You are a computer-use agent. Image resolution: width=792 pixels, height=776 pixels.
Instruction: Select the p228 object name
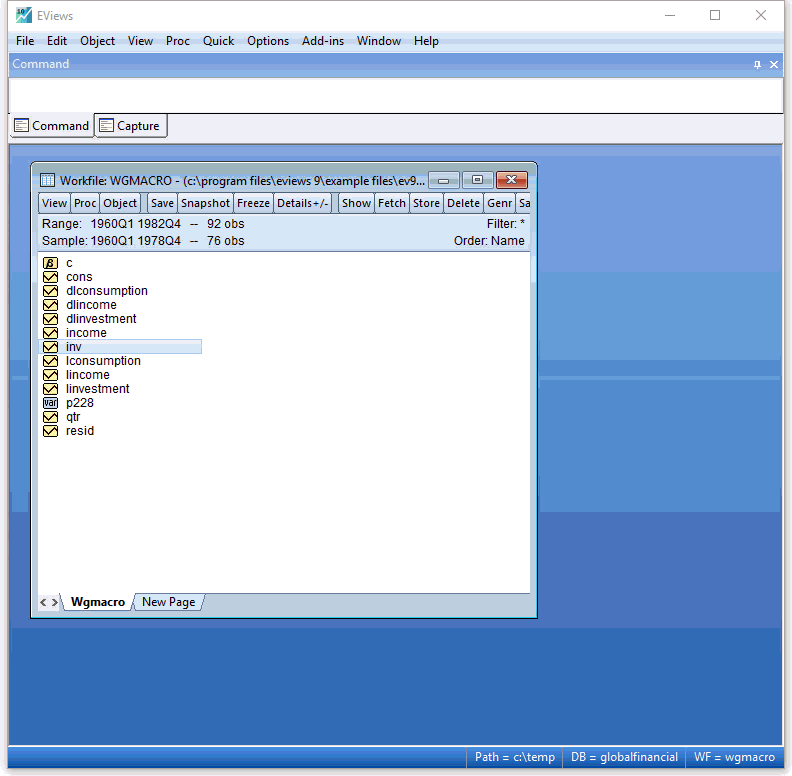(80, 403)
